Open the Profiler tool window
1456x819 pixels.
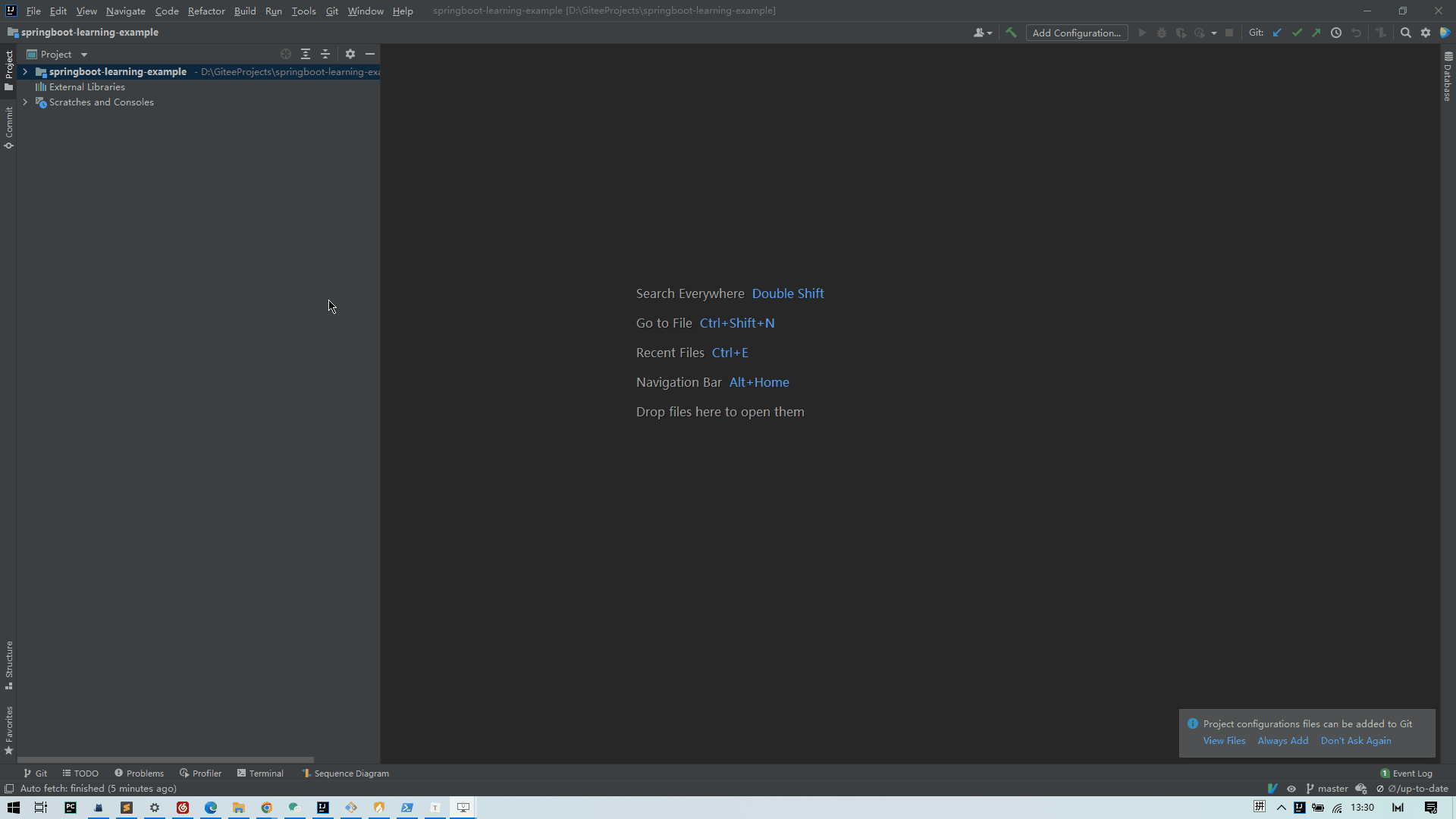click(200, 773)
